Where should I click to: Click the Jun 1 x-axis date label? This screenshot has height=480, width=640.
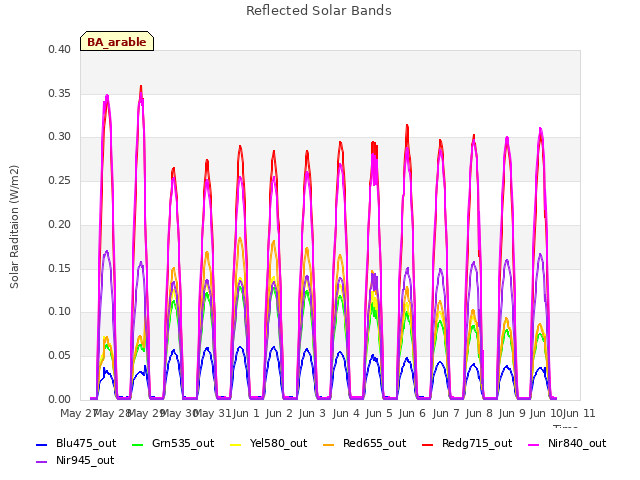coord(246,413)
